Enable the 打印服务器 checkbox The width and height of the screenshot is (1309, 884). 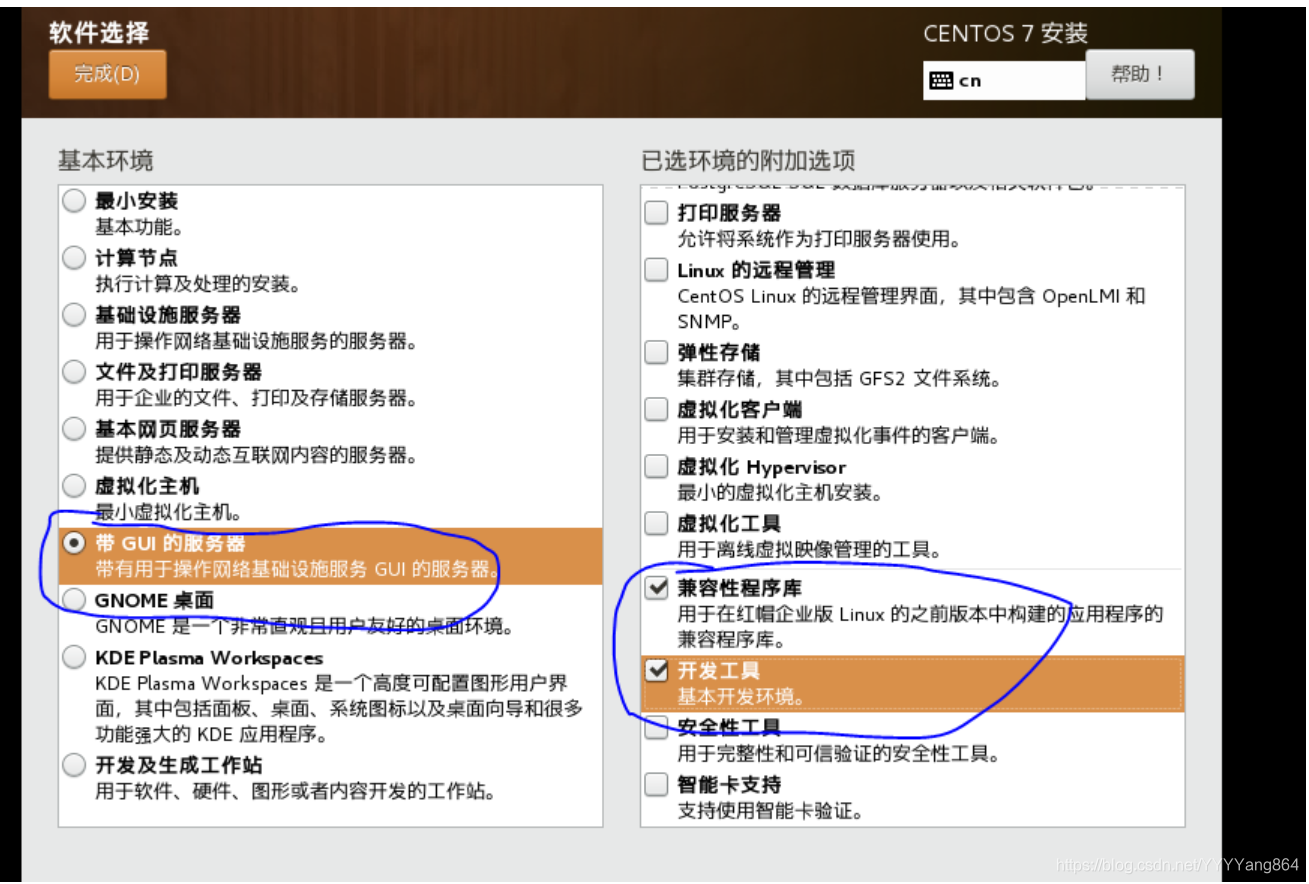656,213
